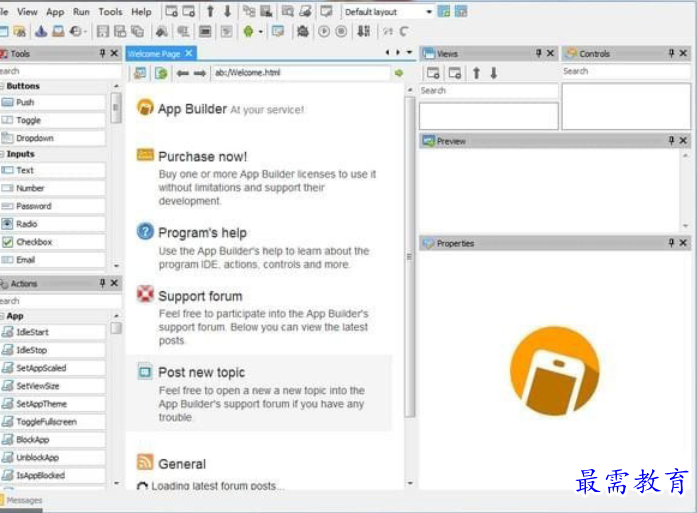Click the second layout icon beside Default layout

point(461,12)
